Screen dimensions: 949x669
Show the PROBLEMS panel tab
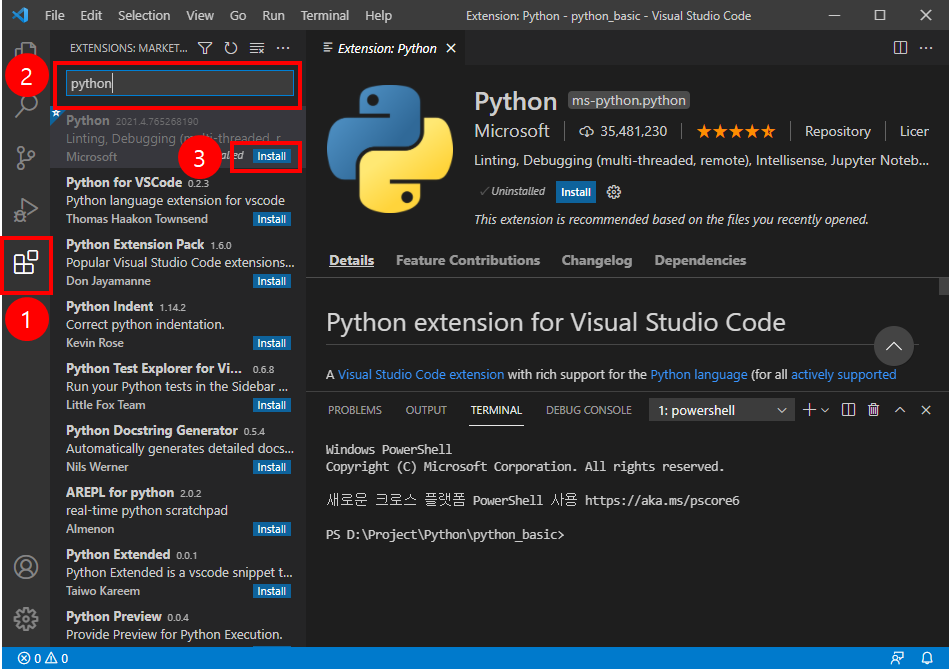[x=355, y=410]
